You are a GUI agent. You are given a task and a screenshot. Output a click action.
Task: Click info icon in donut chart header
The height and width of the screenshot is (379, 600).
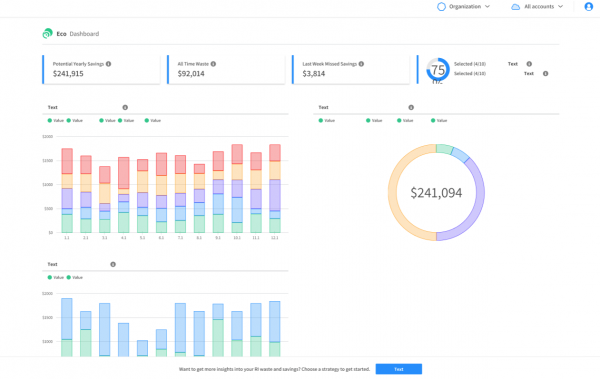(x=411, y=108)
